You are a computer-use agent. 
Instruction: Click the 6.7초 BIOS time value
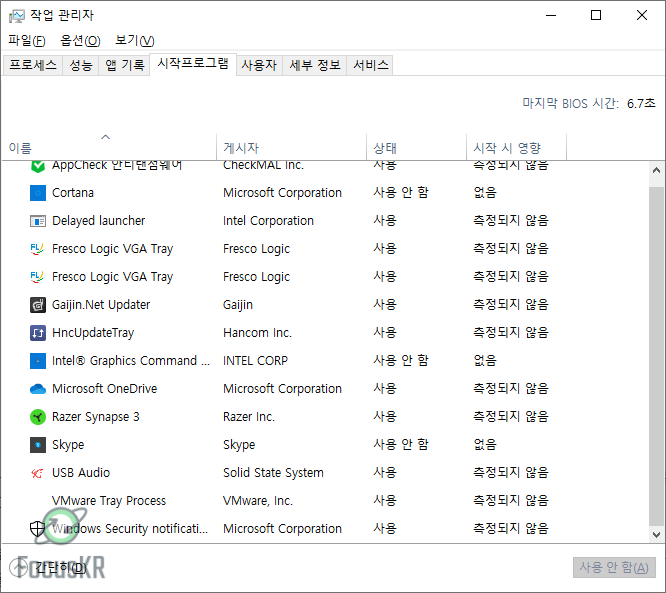[641, 104]
